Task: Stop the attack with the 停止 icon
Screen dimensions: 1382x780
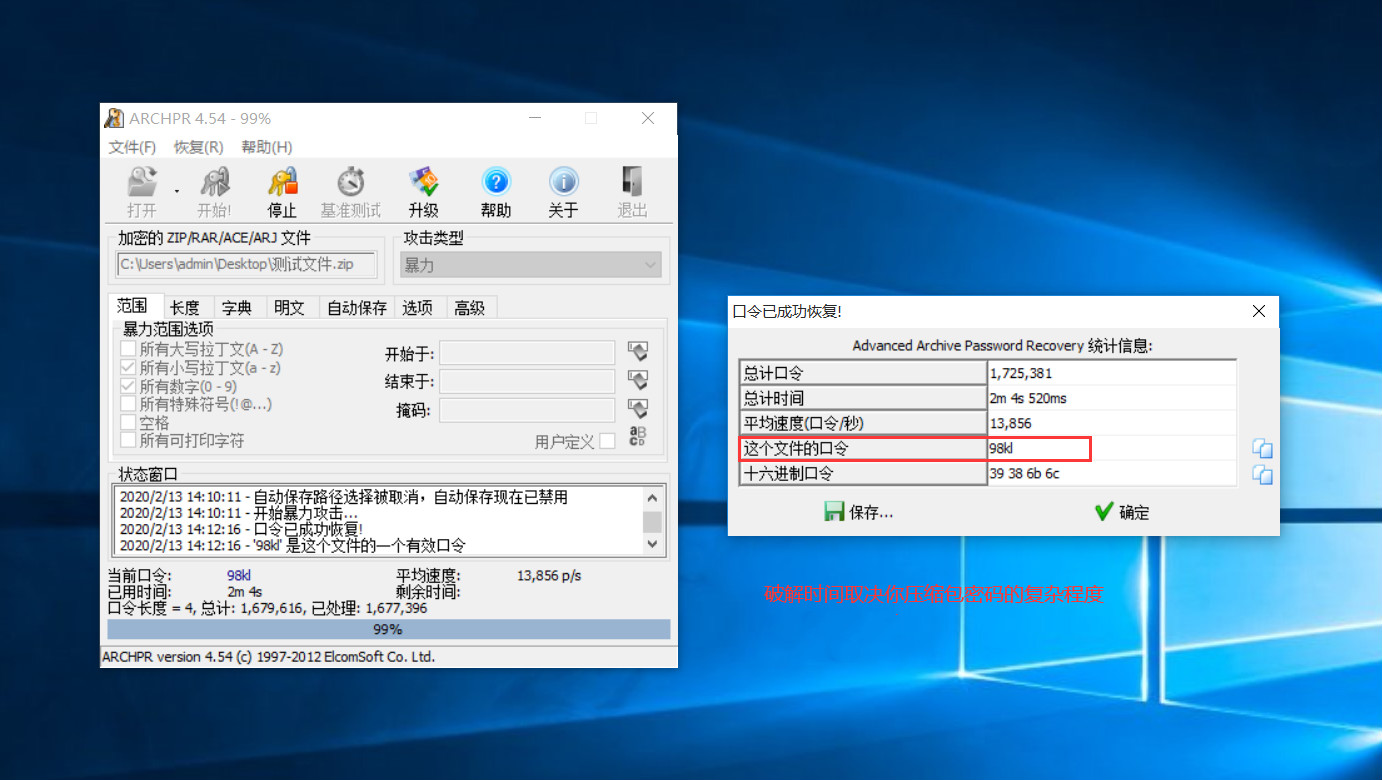Action: 283,182
